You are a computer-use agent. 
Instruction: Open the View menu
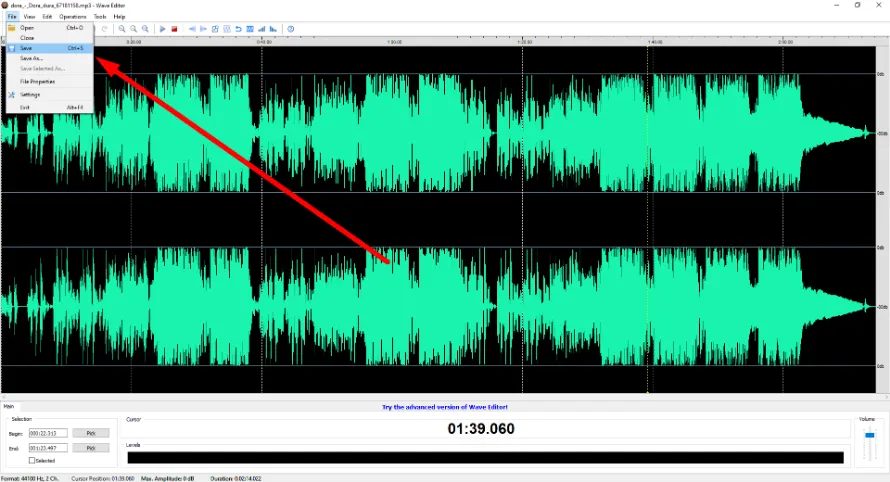point(29,16)
